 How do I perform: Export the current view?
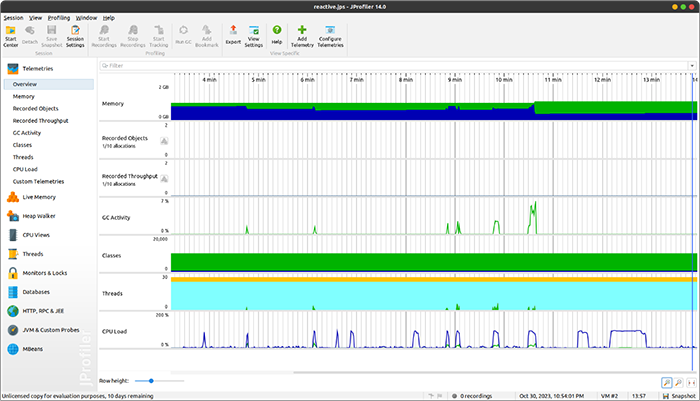[x=233, y=34]
